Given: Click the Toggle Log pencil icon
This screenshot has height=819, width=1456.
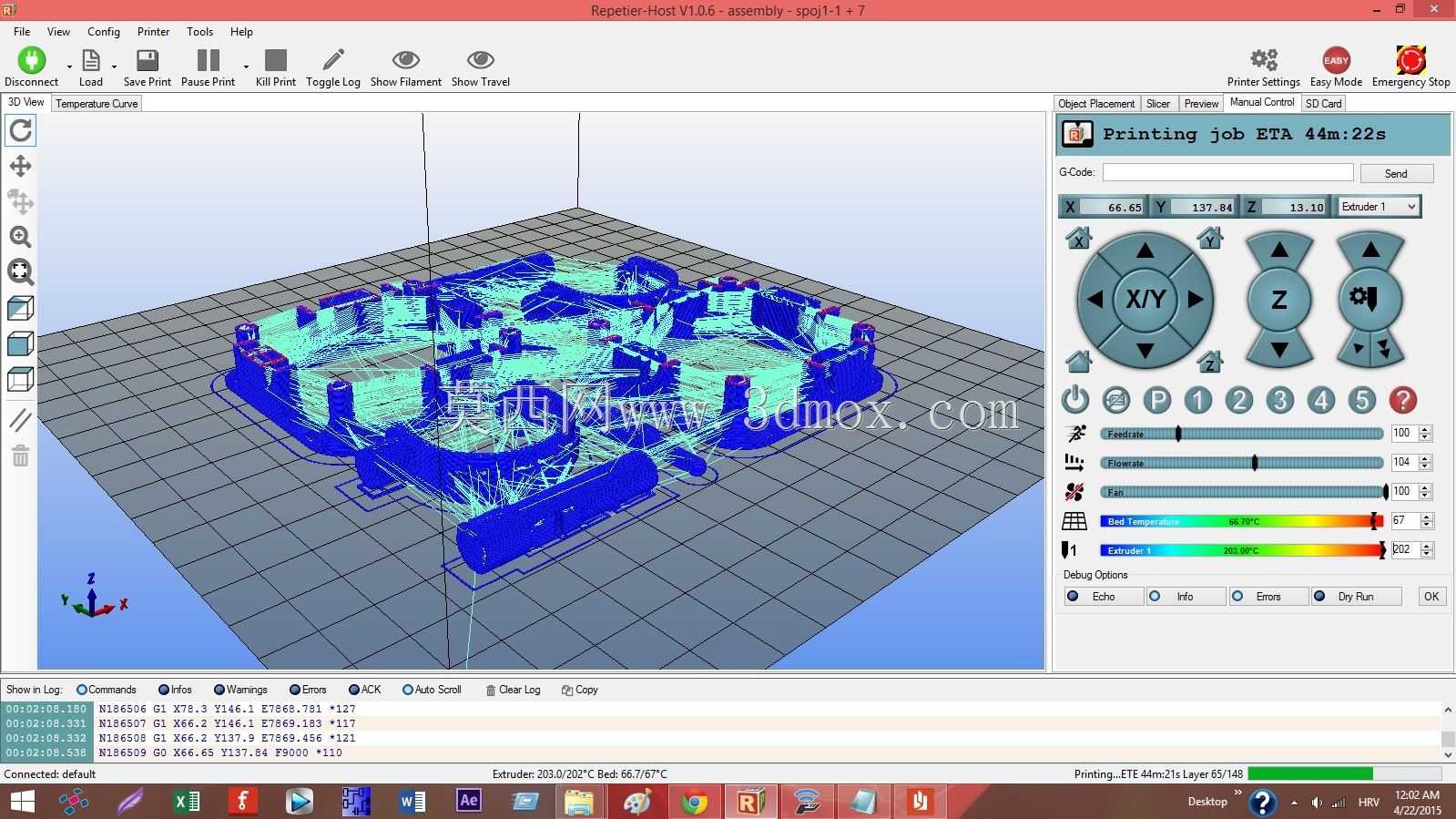Looking at the screenshot, I should coord(333,60).
